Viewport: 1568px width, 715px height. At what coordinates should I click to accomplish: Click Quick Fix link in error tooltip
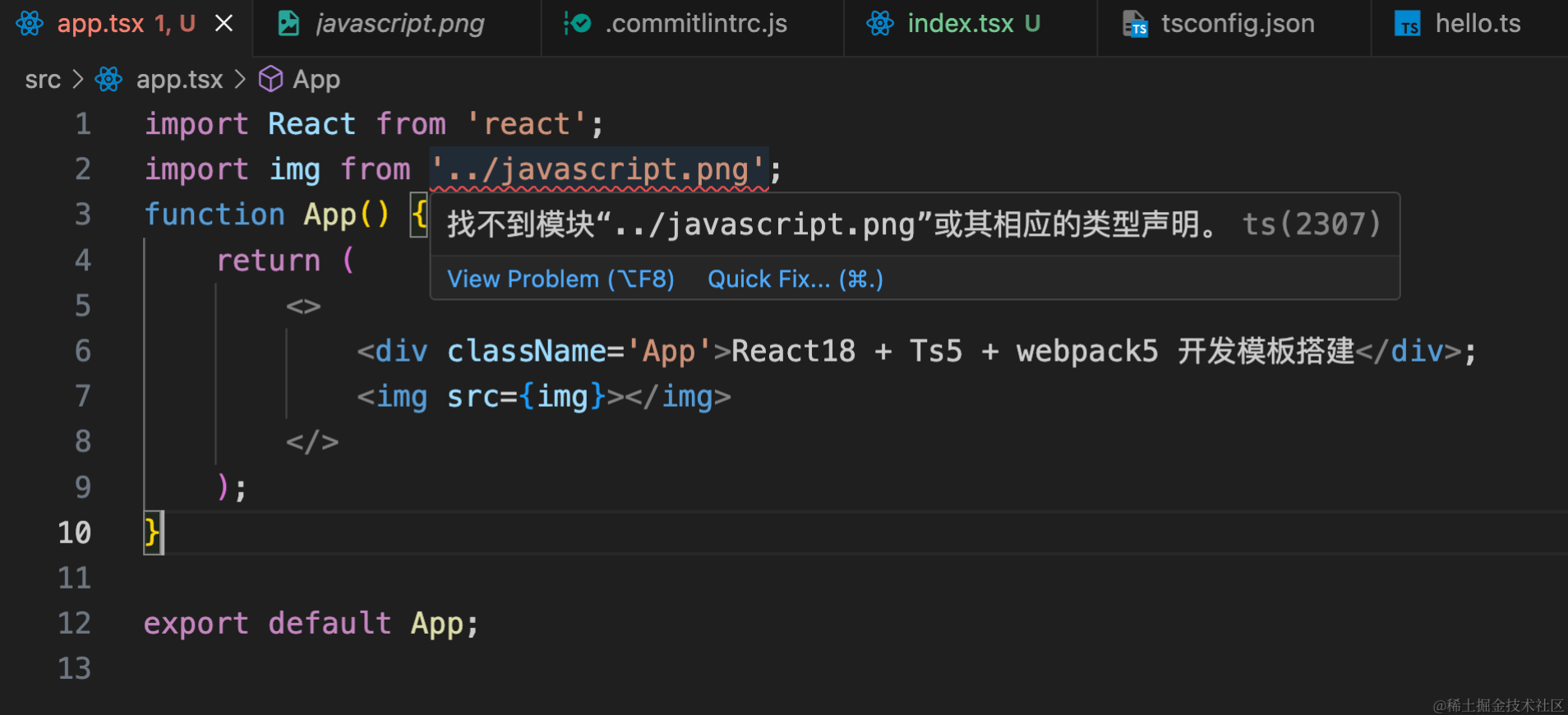[x=796, y=279]
